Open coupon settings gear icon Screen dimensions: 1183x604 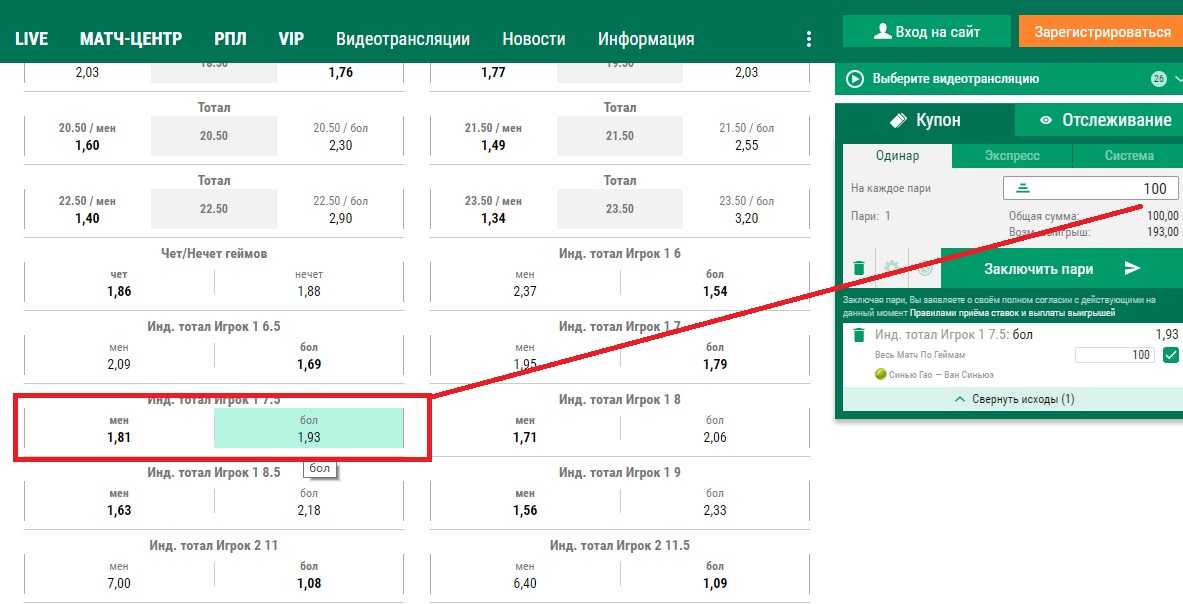[x=892, y=268]
